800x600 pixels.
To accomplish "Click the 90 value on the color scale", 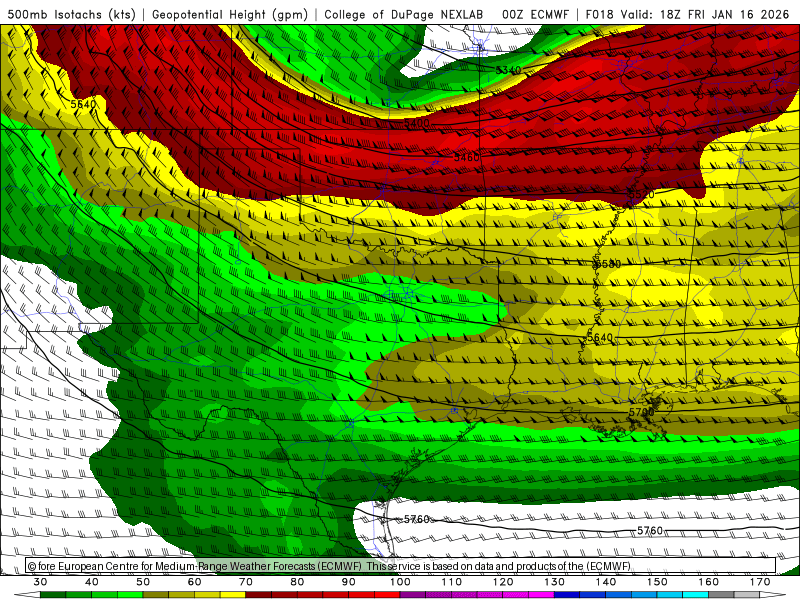I will [x=349, y=582].
